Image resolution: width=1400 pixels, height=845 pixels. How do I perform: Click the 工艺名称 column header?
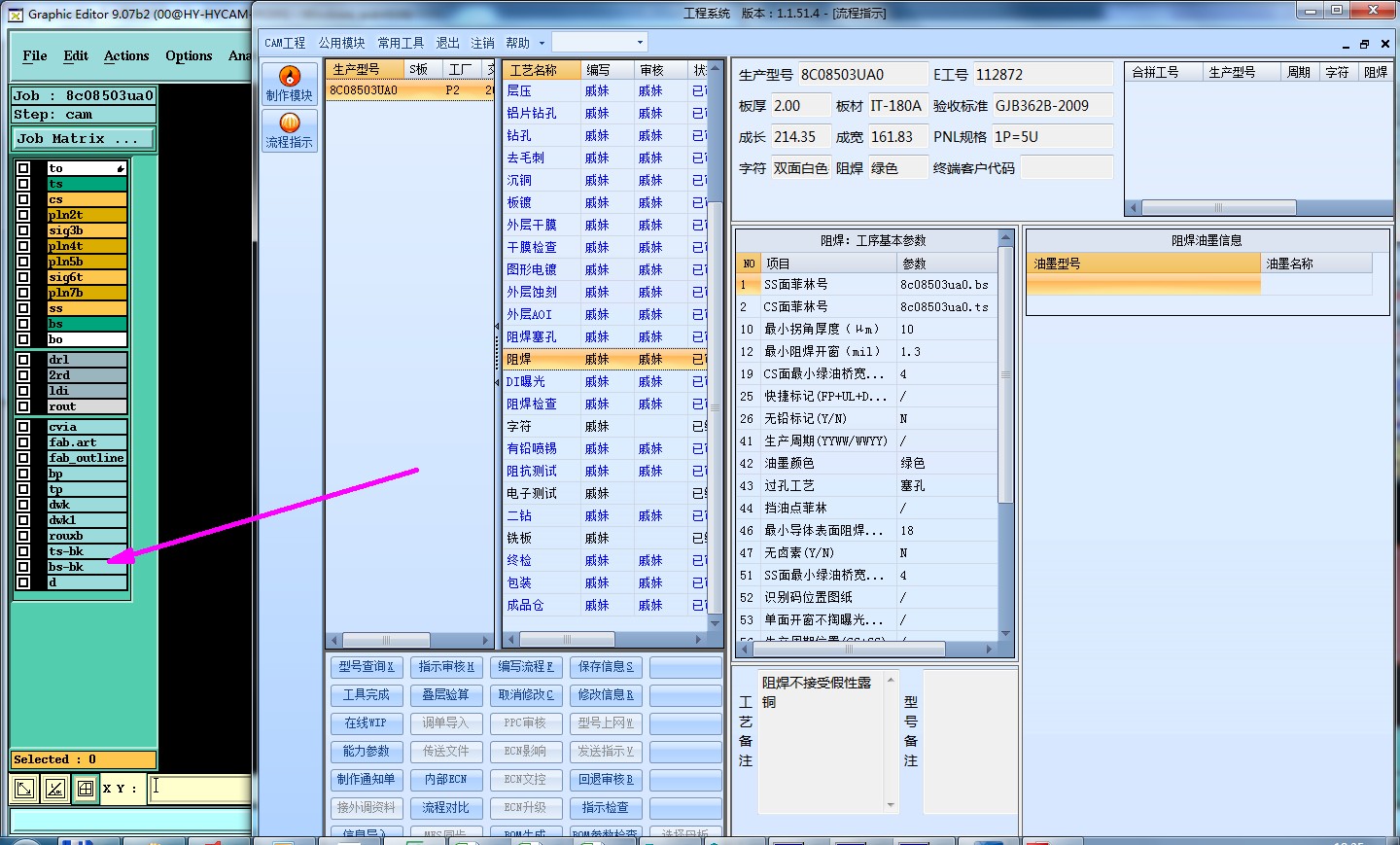542,70
